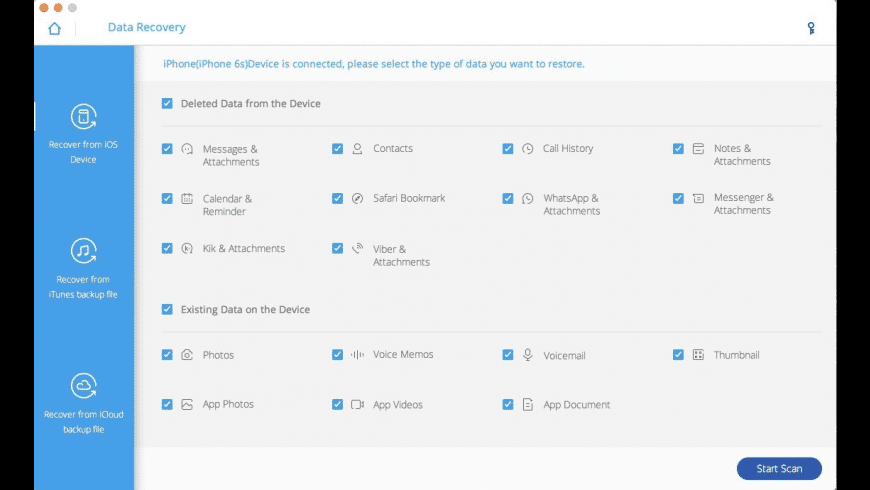Click the Home icon in the top bar
The width and height of the screenshot is (870, 490).
(x=54, y=28)
